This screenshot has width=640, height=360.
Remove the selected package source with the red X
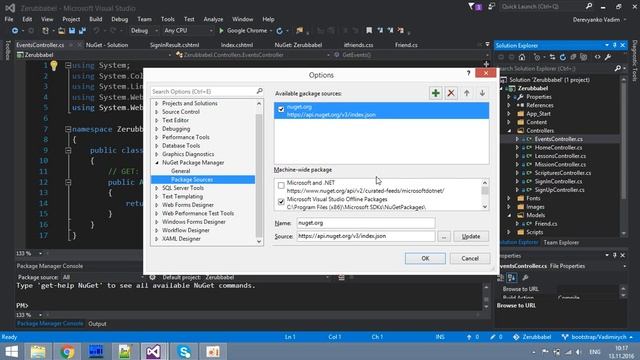coord(451,93)
